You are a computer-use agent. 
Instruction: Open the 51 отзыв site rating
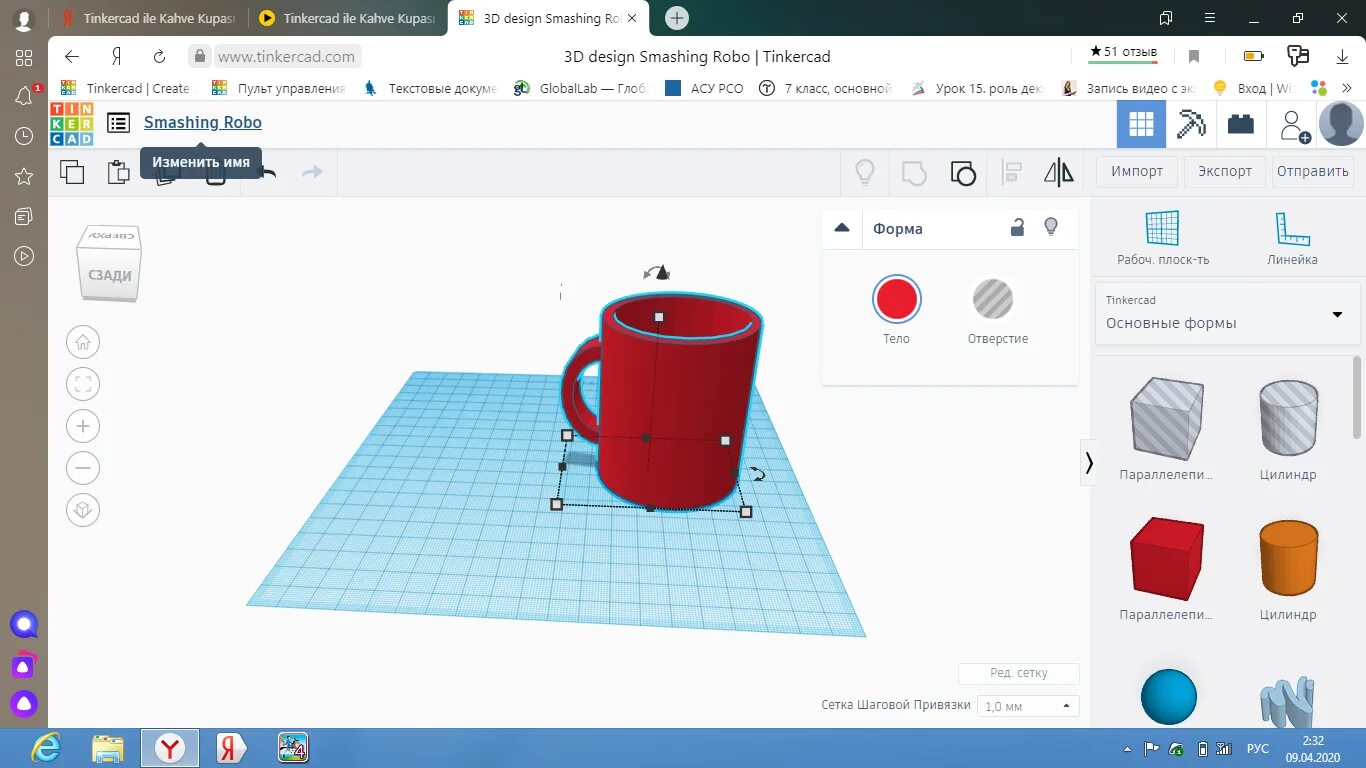coord(1124,52)
